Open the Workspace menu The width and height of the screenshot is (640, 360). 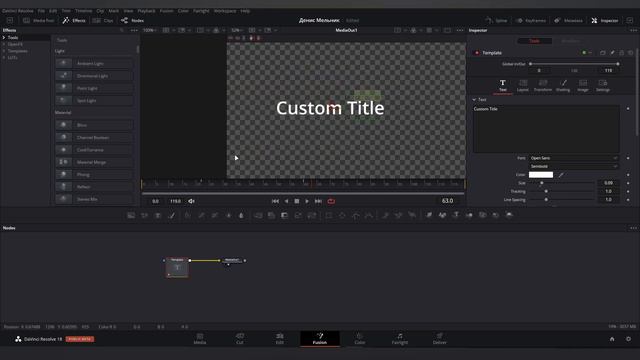225,11
